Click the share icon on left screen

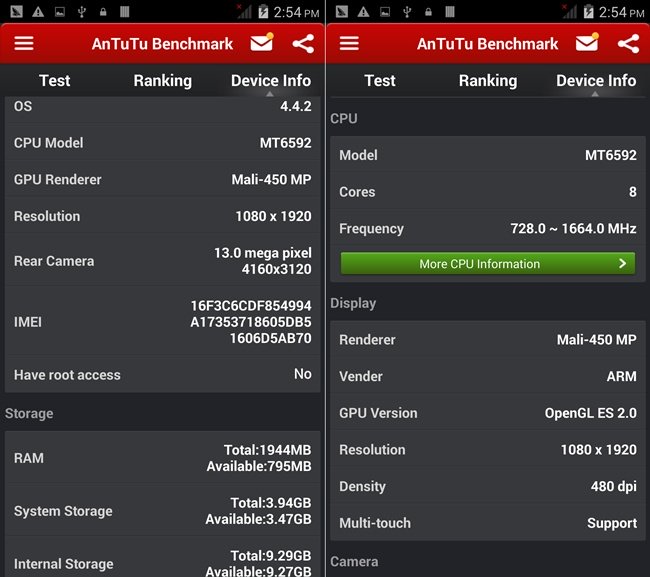(303, 44)
